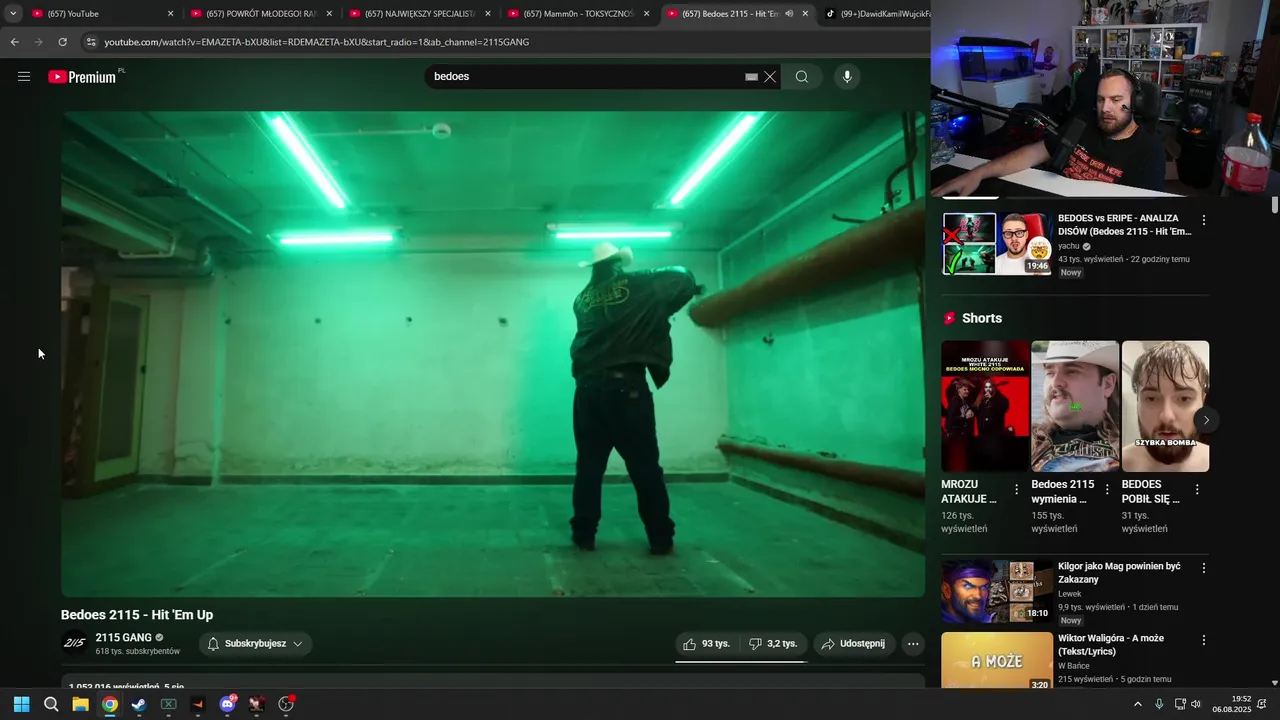Open the 2115 GANG channel name link
Image resolution: width=1280 pixels, height=720 pixels.
click(123, 638)
